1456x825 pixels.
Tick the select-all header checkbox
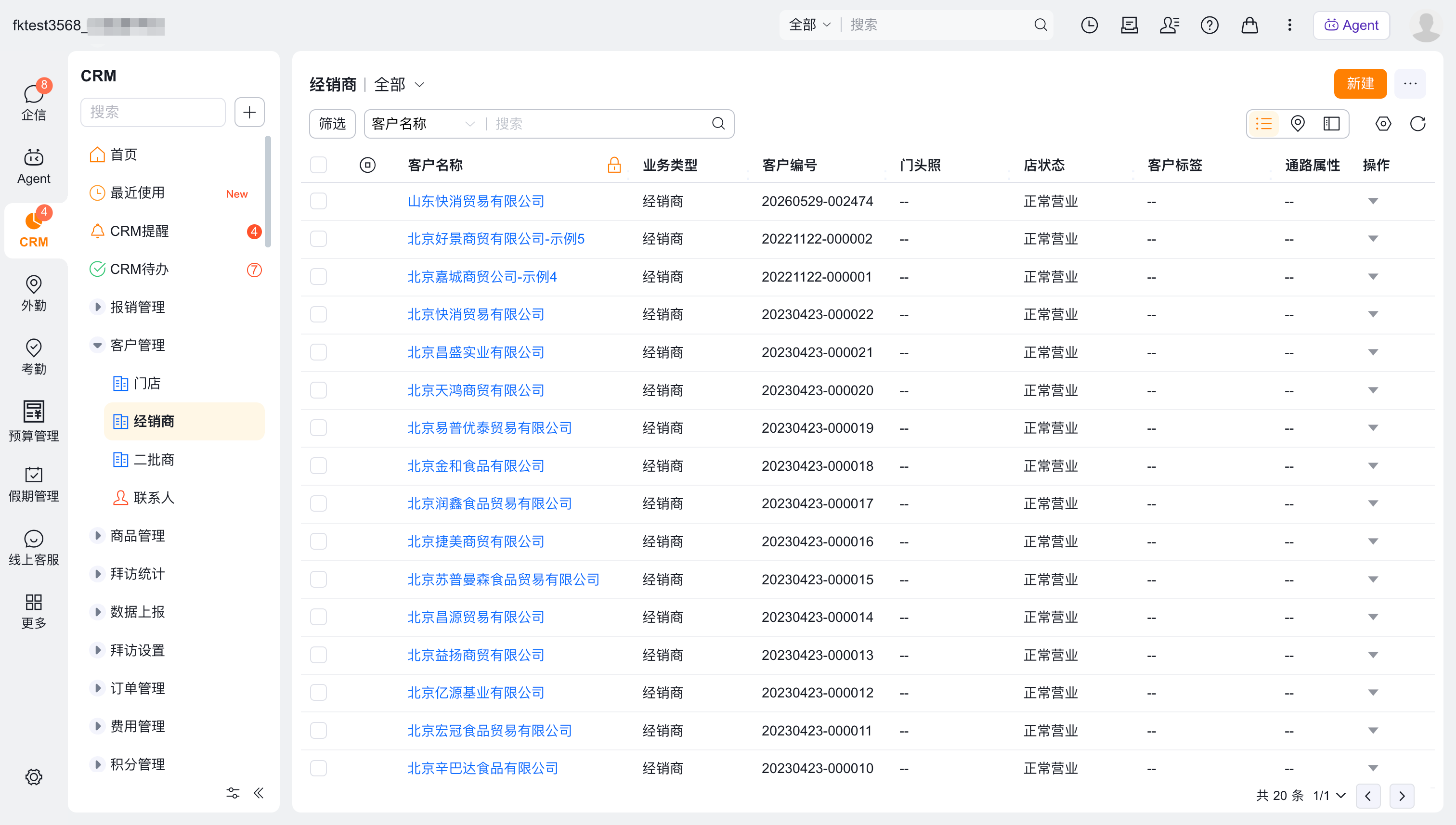pyautogui.click(x=319, y=165)
